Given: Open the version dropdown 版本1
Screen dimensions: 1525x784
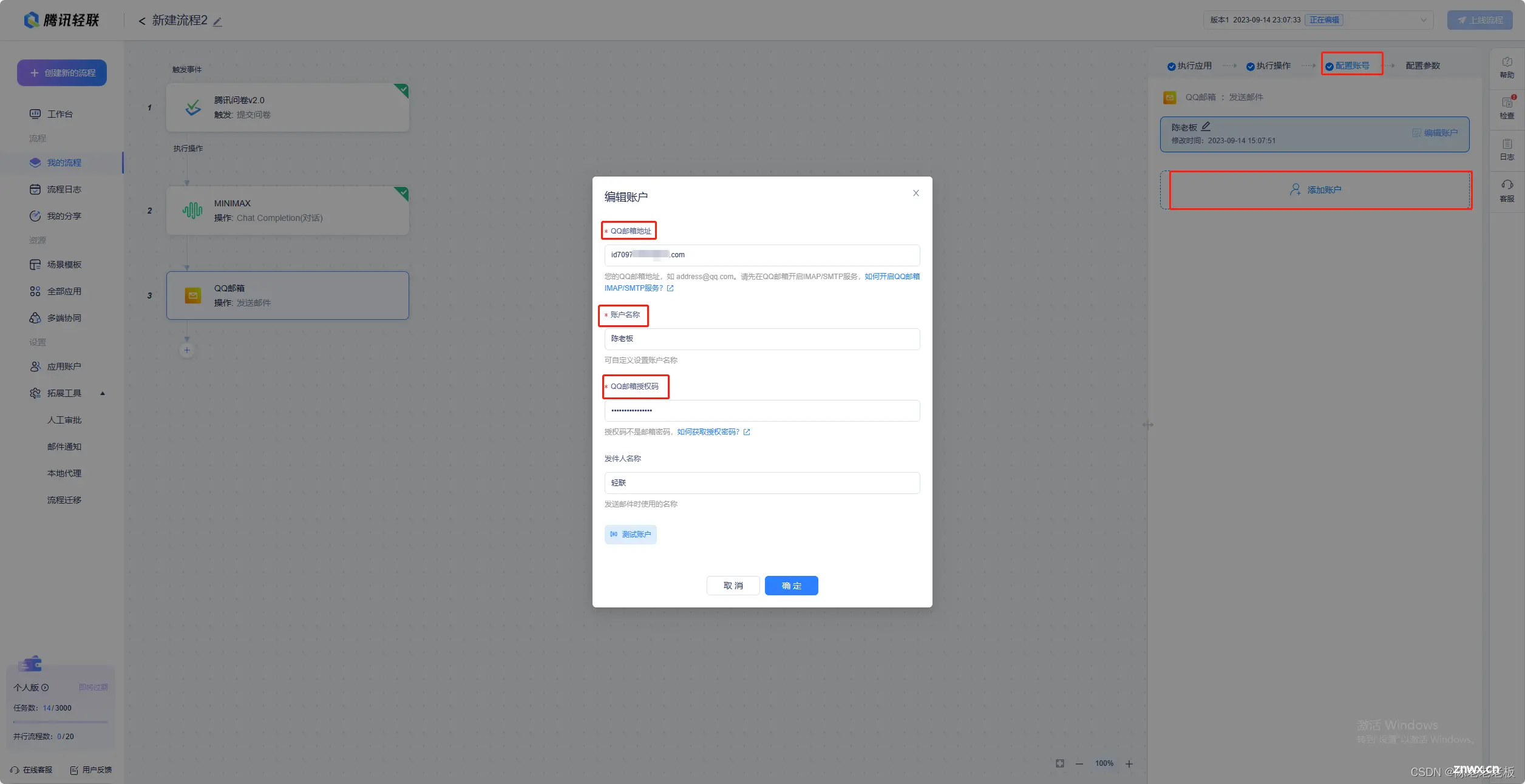Looking at the screenshot, I should (x=1318, y=20).
